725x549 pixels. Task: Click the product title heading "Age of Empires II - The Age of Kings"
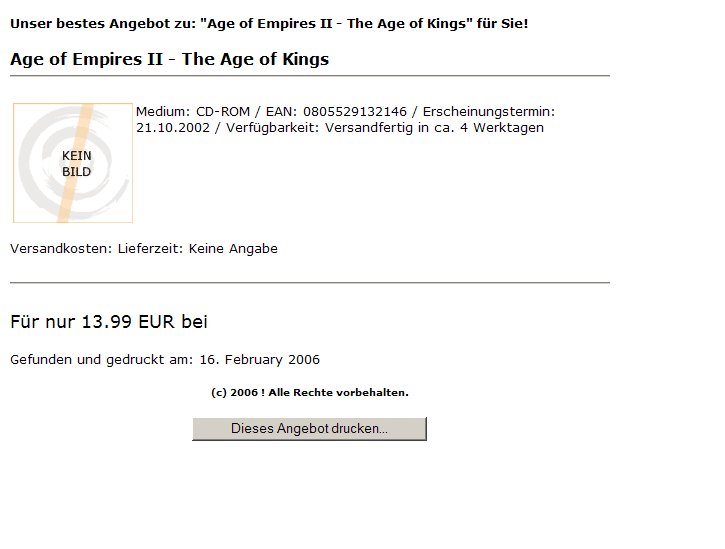coord(169,59)
